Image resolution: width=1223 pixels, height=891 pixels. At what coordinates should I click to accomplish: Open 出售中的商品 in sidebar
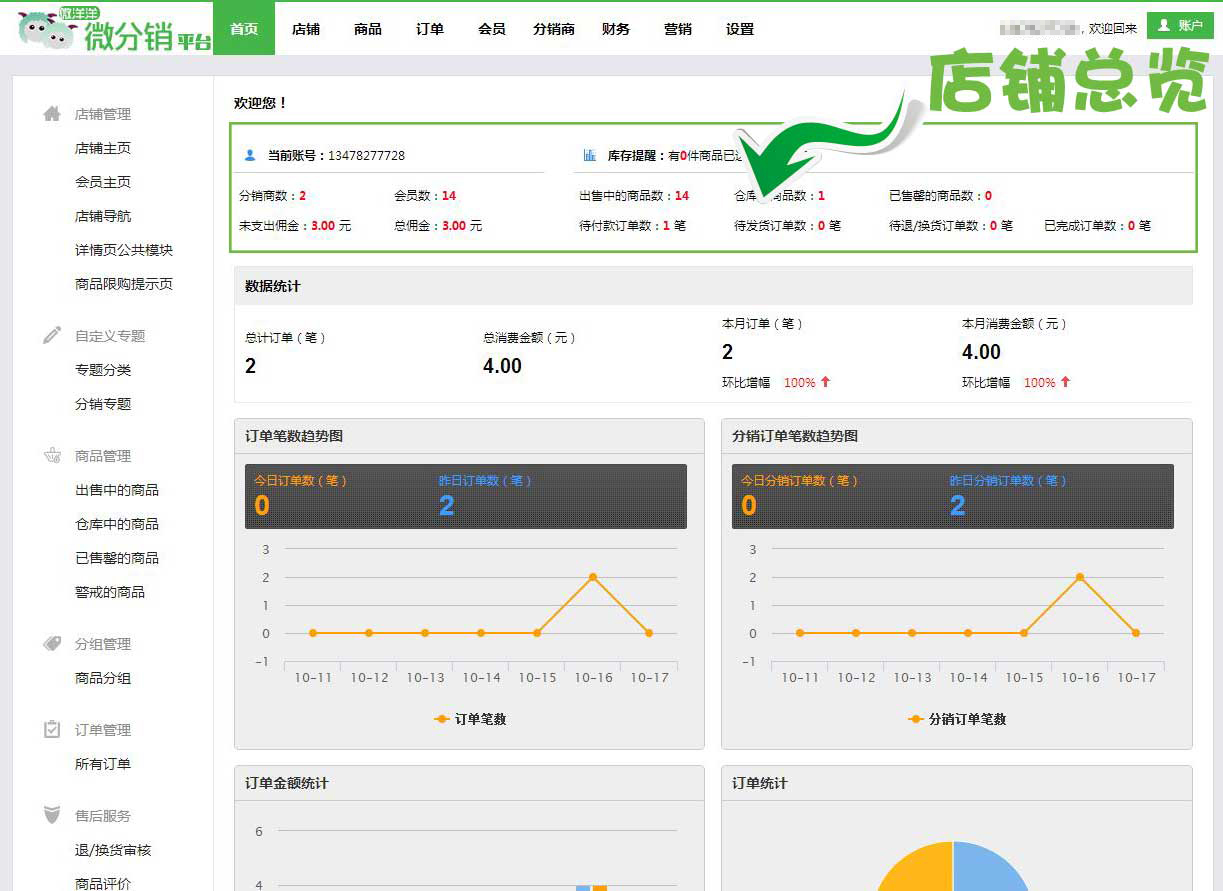[117, 490]
